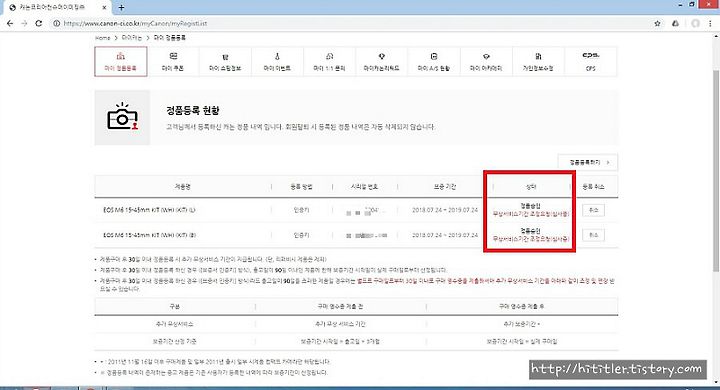Click the 시리얼 번호 column header

(364, 187)
